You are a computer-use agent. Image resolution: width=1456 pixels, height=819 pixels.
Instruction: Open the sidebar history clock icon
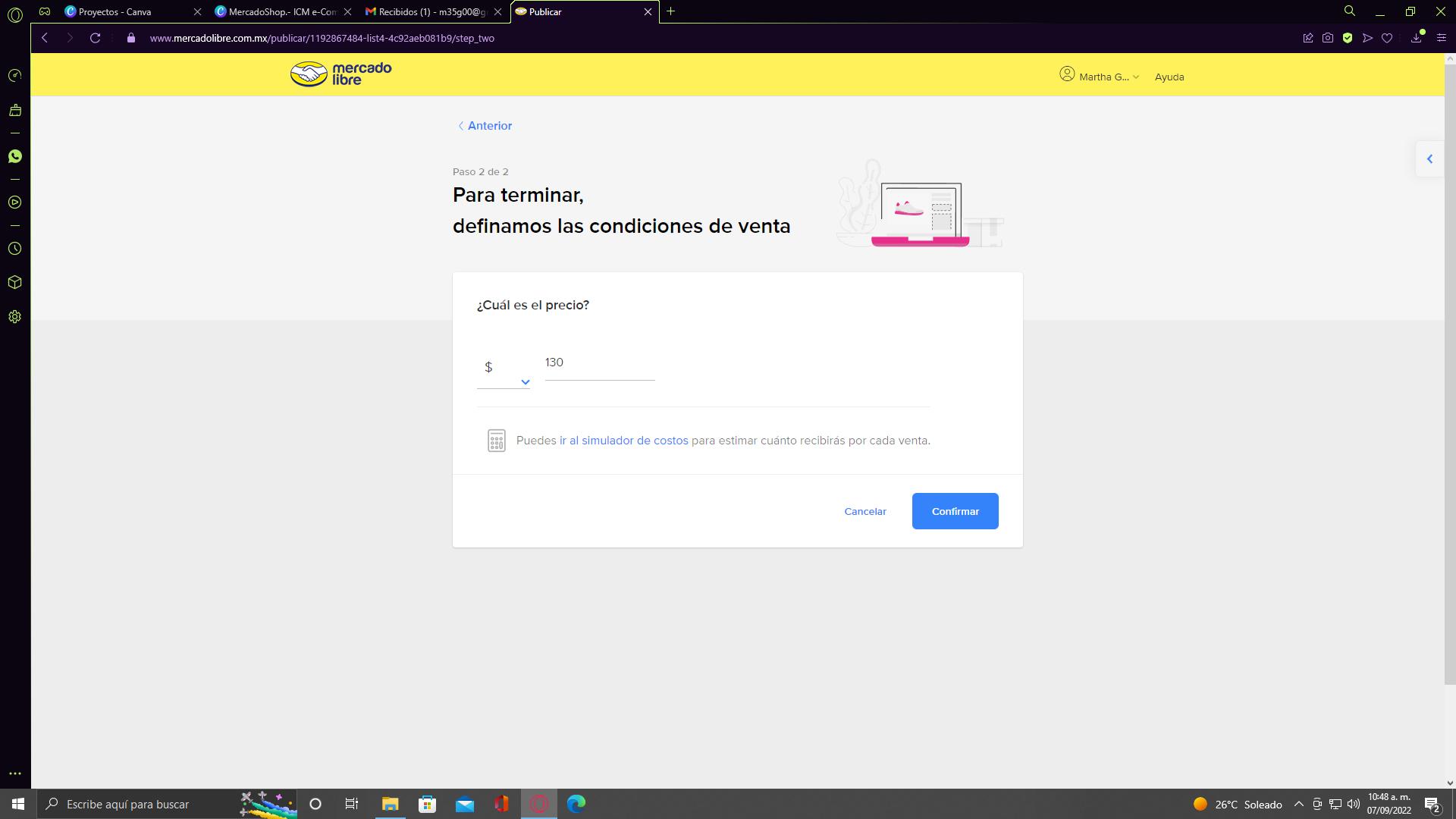click(x=14, y=249)
